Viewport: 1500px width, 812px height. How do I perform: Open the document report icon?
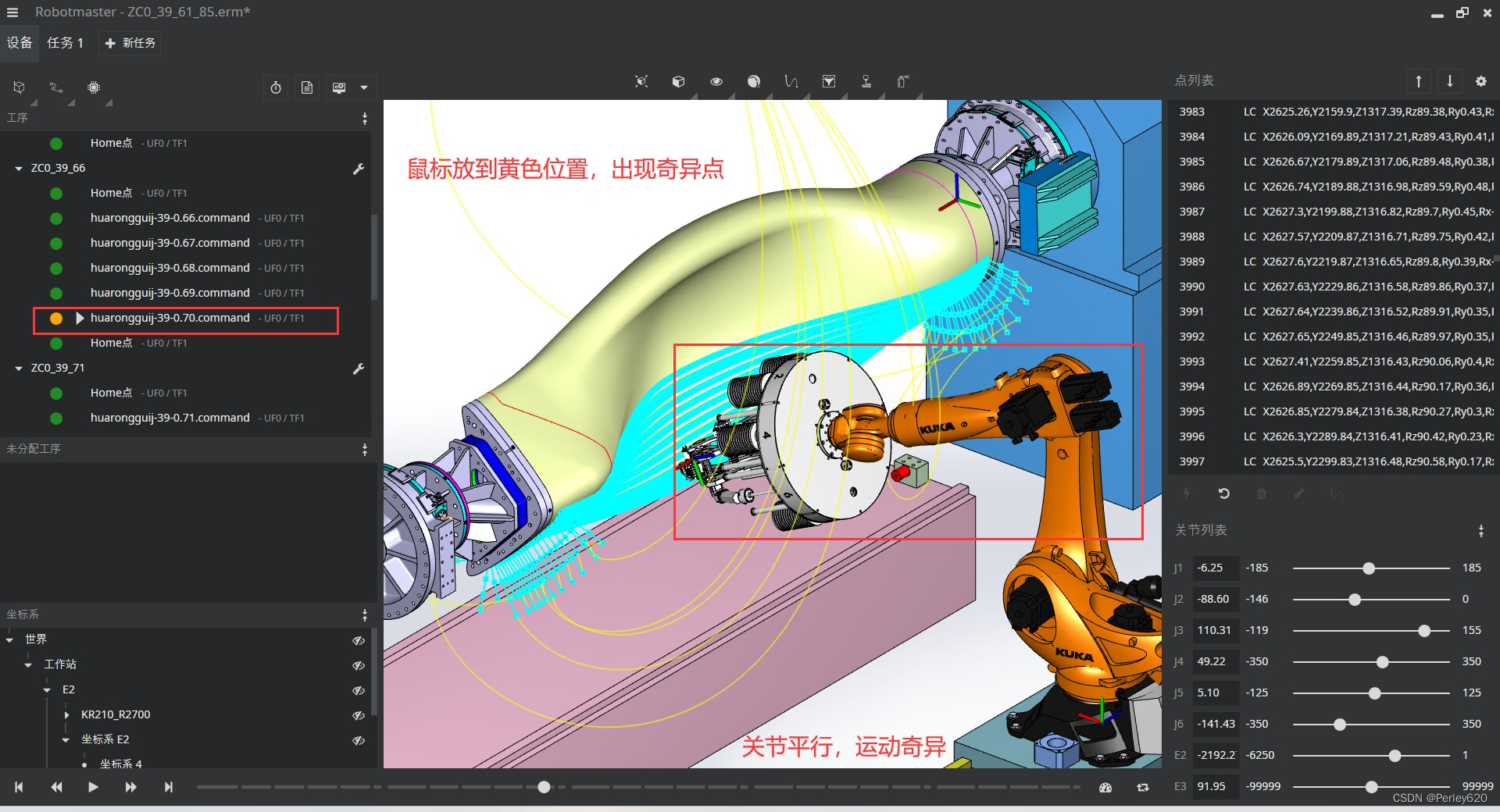[307, 87]
